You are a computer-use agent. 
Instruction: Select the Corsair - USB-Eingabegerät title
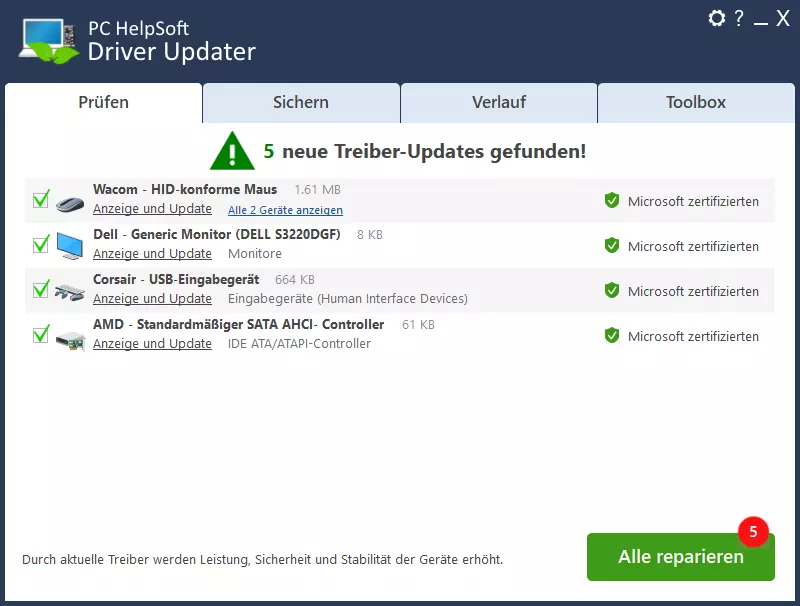pyautogui.click(x=176, y=279)
